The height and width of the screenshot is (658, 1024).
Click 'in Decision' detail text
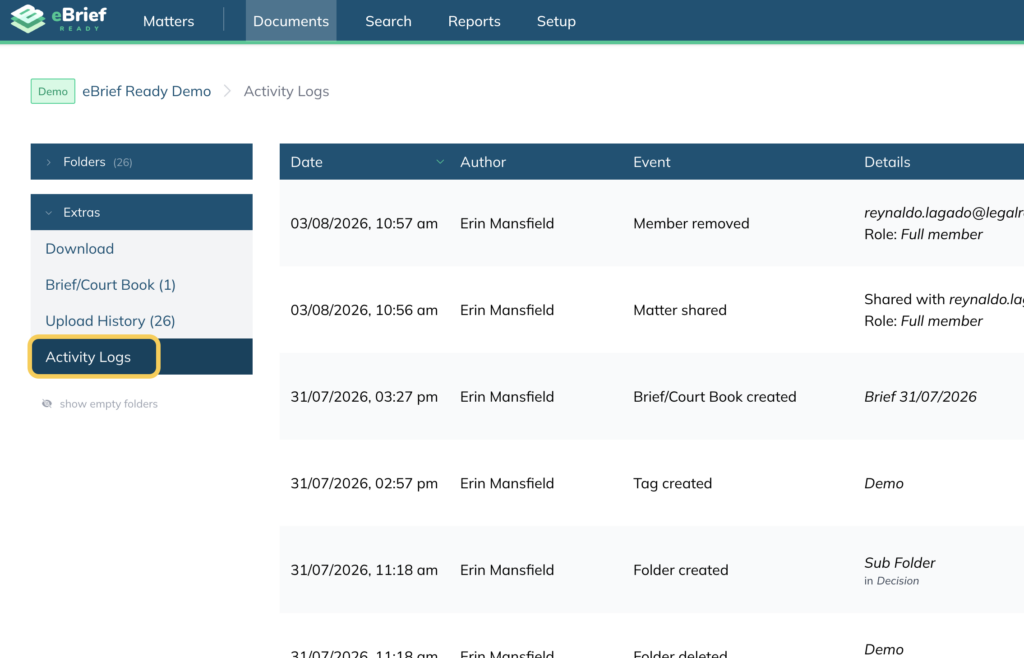(x=891, y=581)
